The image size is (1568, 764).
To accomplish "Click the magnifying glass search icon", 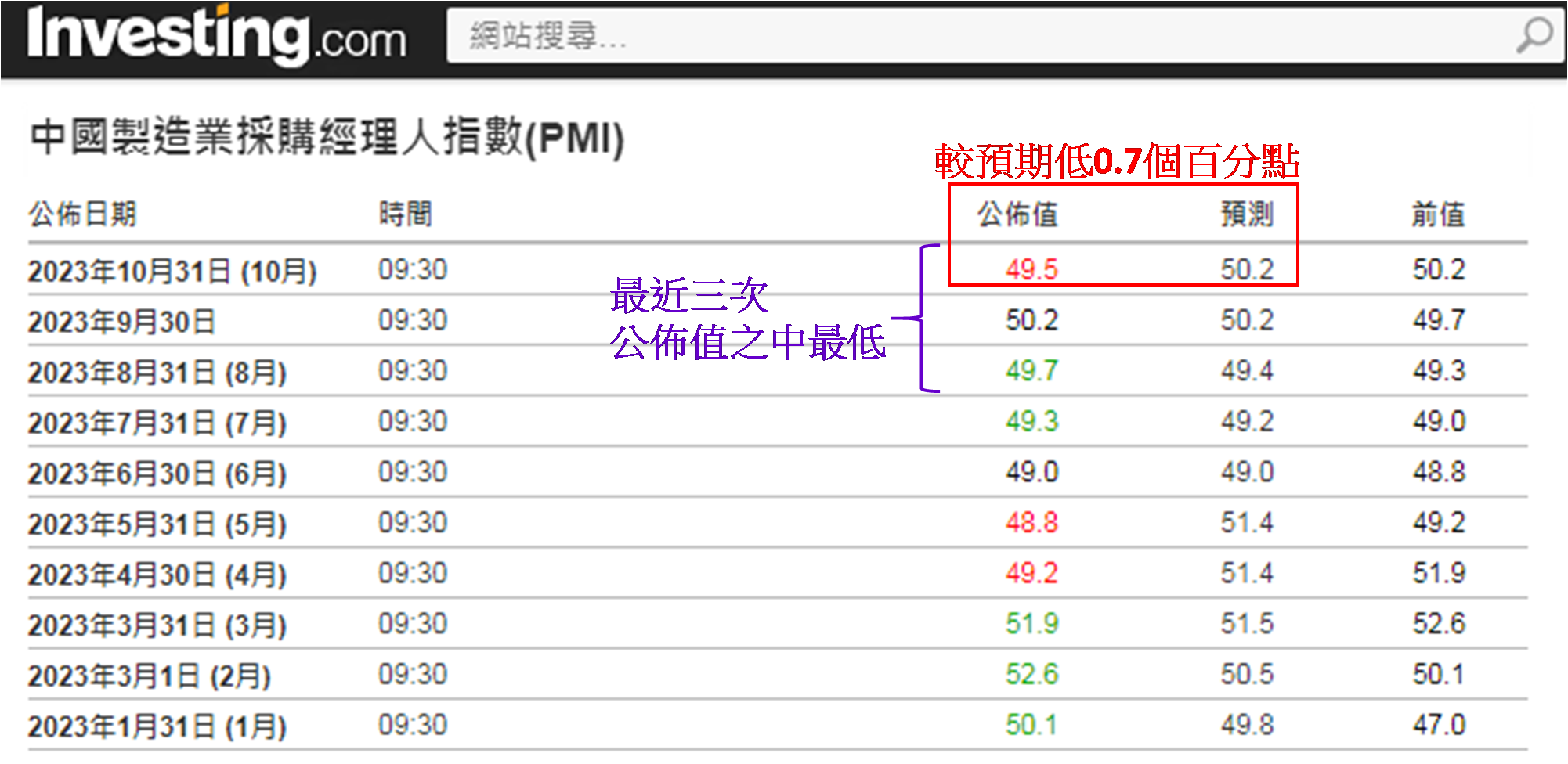I will (1534, 35).
